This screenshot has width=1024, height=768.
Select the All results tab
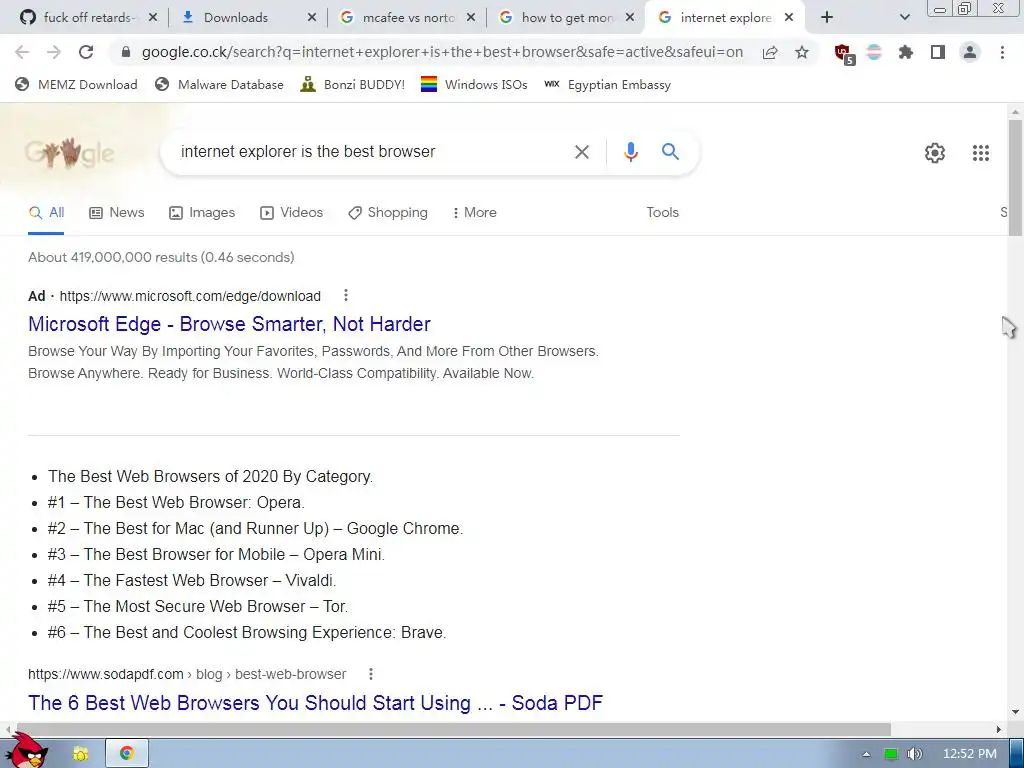click(x=46, y=213)
